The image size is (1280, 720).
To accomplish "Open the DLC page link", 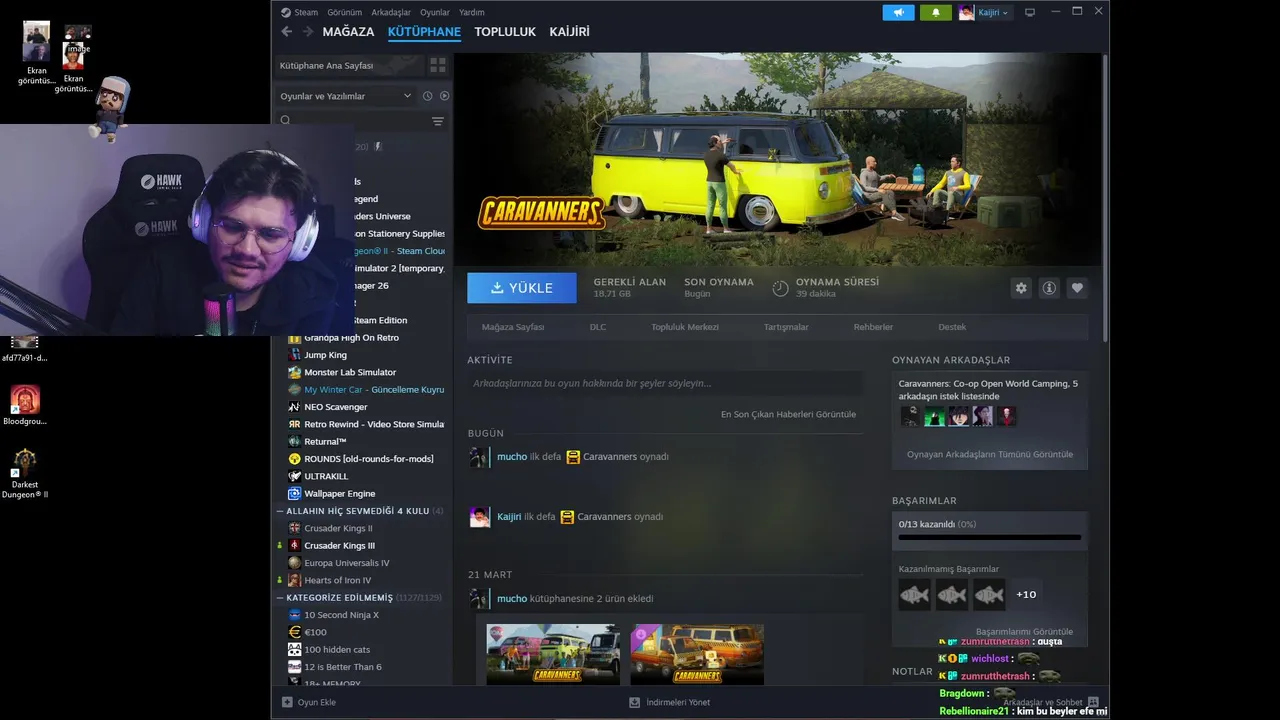I will click(598, 327).
